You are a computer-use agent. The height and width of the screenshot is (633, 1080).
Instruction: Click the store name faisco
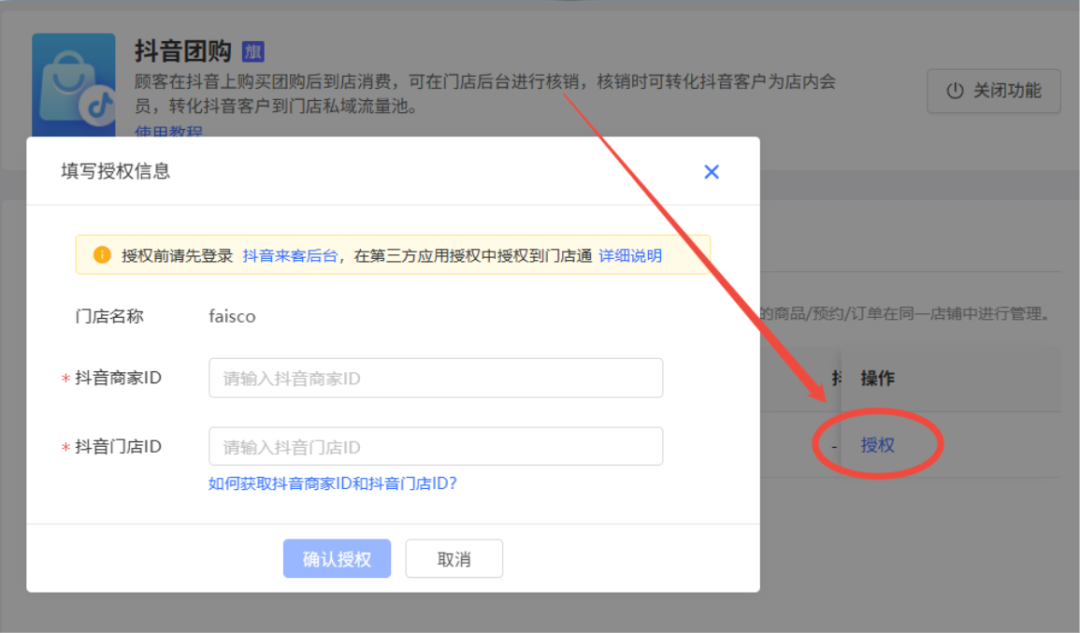[x=232, y=316]
